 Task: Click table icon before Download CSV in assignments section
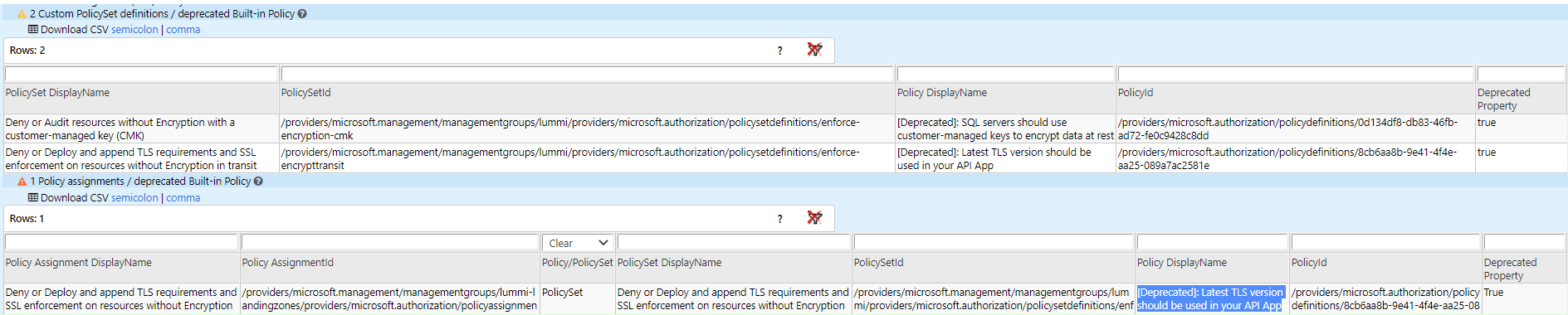tap(33, 197)
